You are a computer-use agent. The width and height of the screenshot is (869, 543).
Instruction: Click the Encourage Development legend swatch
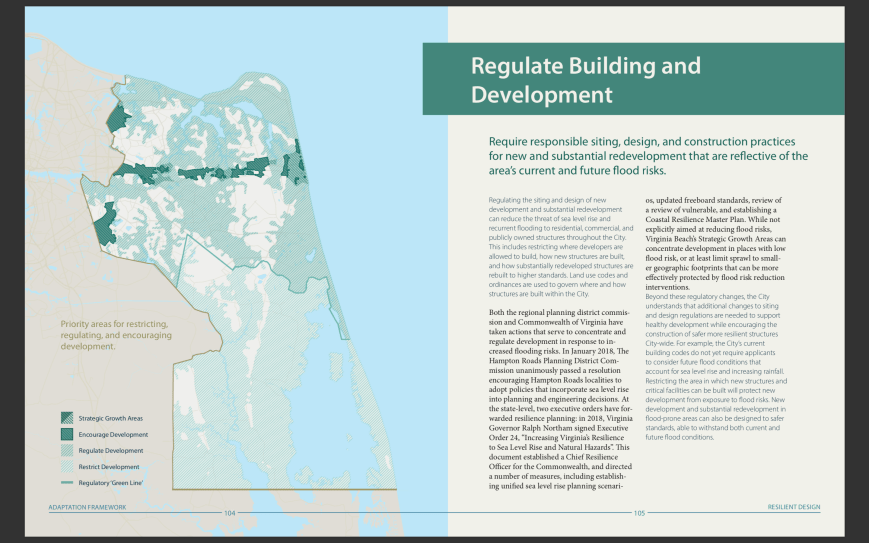coord(66,434)
